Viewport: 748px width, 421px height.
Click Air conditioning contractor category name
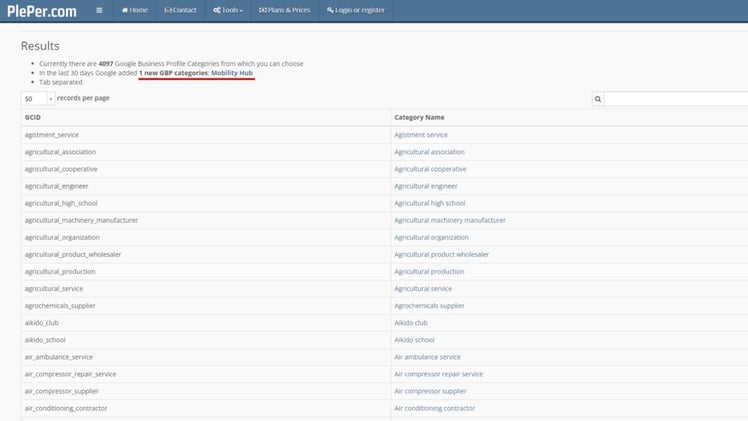tap(435, 409)
